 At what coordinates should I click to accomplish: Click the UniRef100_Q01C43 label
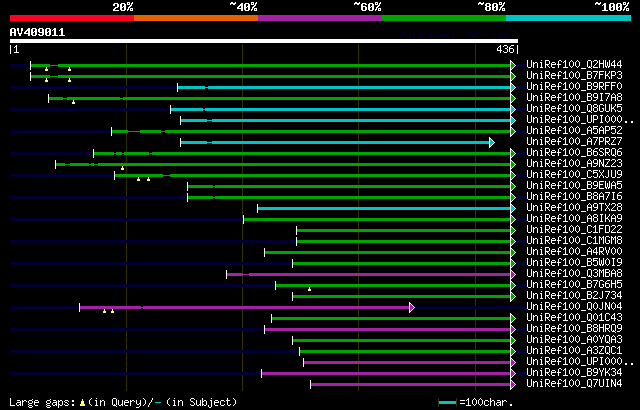coord(574,318)
